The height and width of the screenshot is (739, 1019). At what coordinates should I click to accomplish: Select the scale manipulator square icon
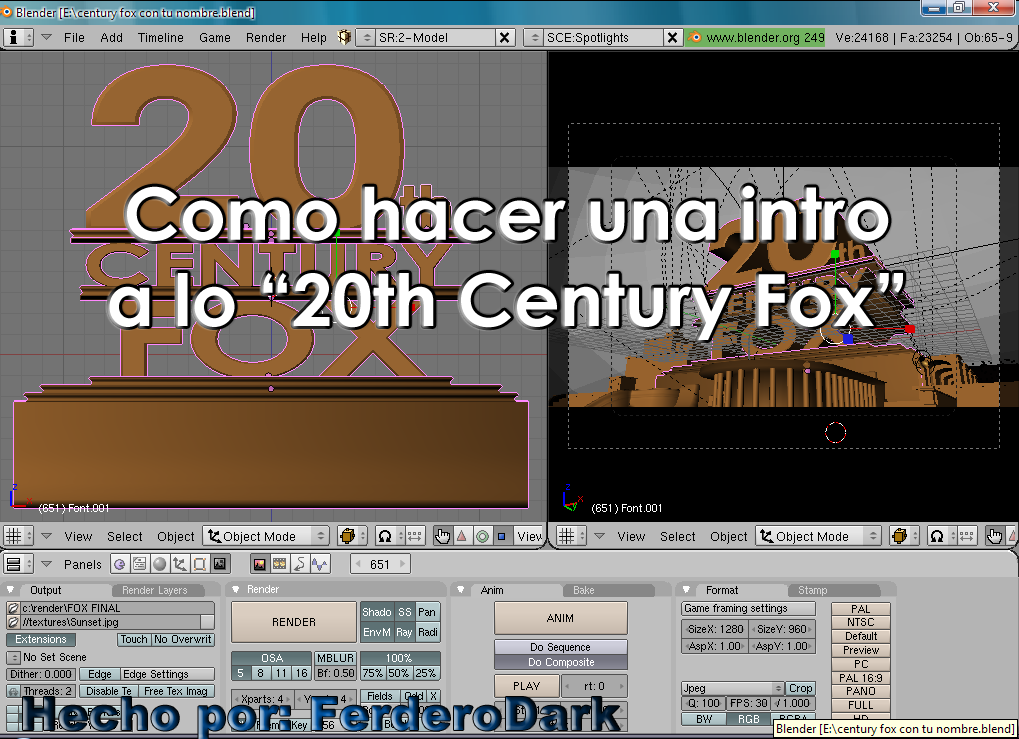tap(502, 536)
